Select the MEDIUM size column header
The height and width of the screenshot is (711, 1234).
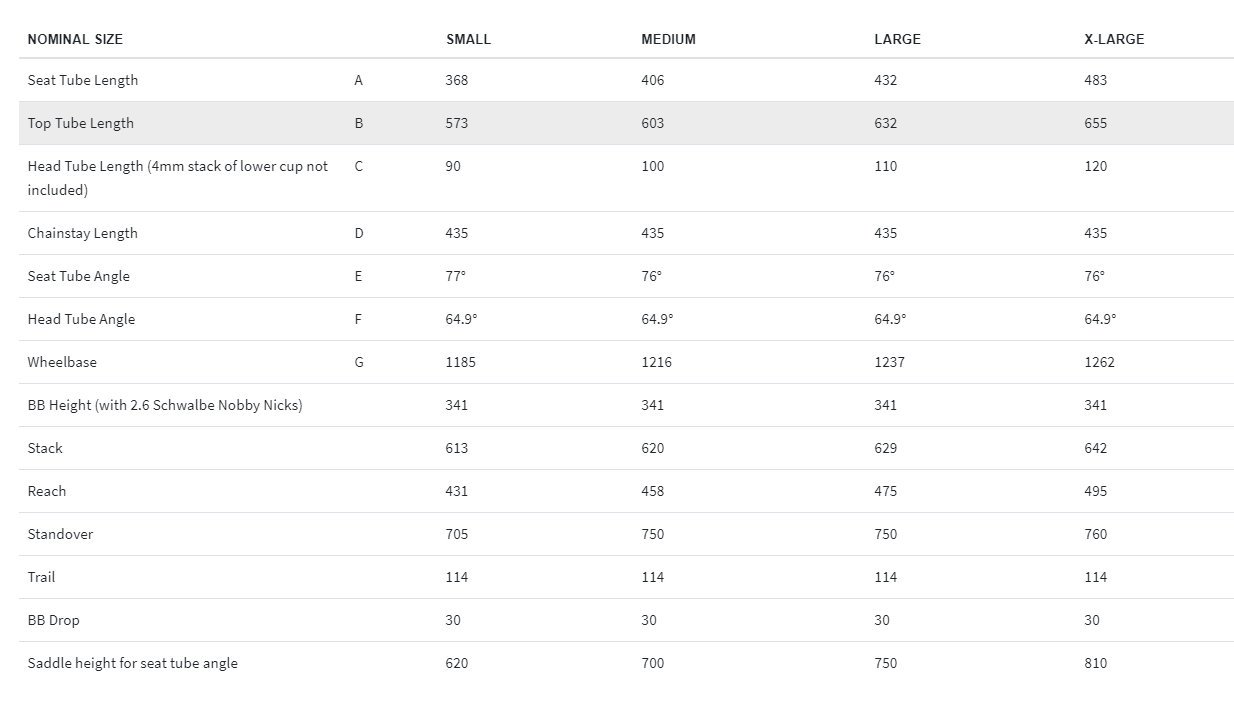668,39
